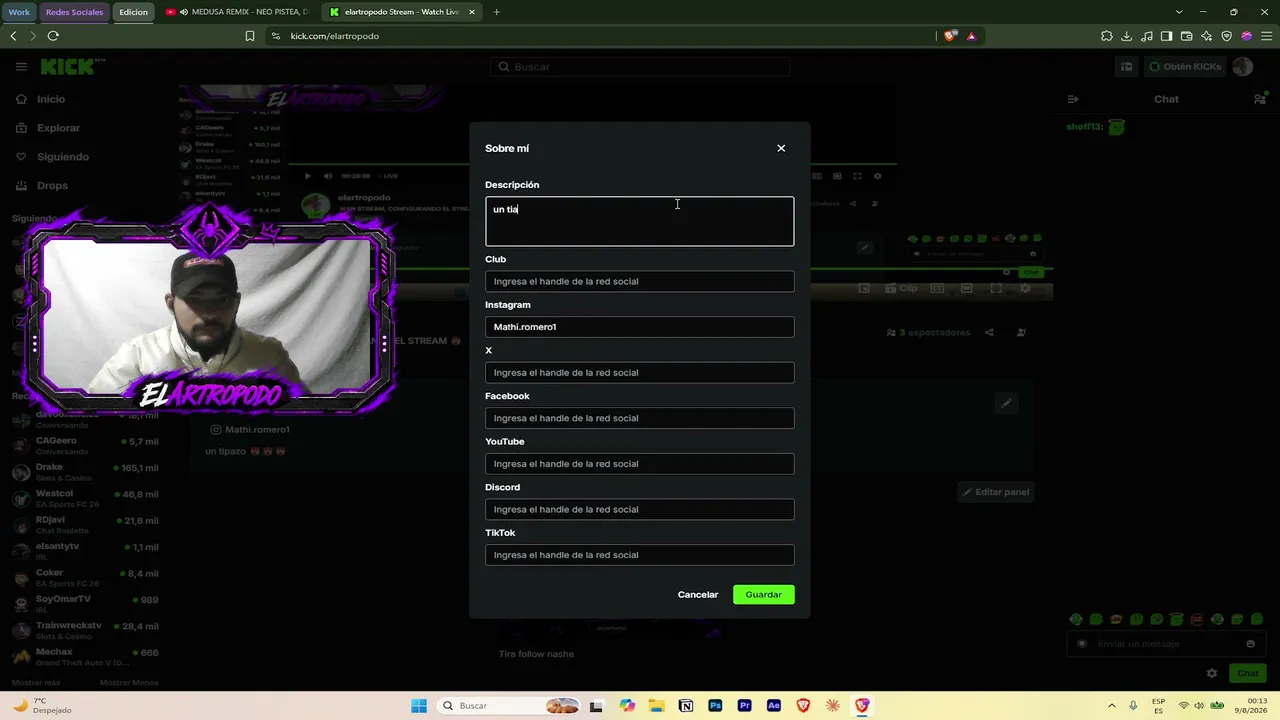Open Photoshop from the taskbar

click(x=715, y=706)
